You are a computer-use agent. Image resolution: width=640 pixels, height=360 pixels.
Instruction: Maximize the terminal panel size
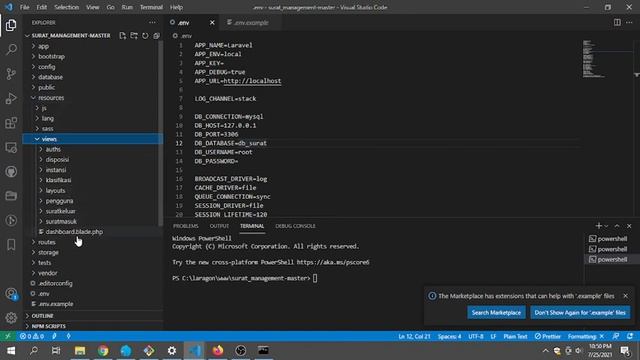[617, 226]
